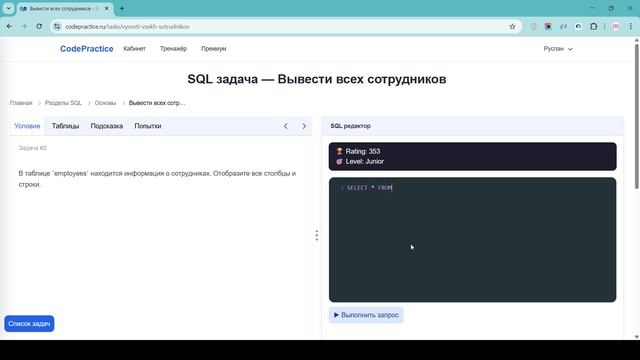Open a new browser tab
Viewport: 640px width, 360px height.
(x=122, y=8)
